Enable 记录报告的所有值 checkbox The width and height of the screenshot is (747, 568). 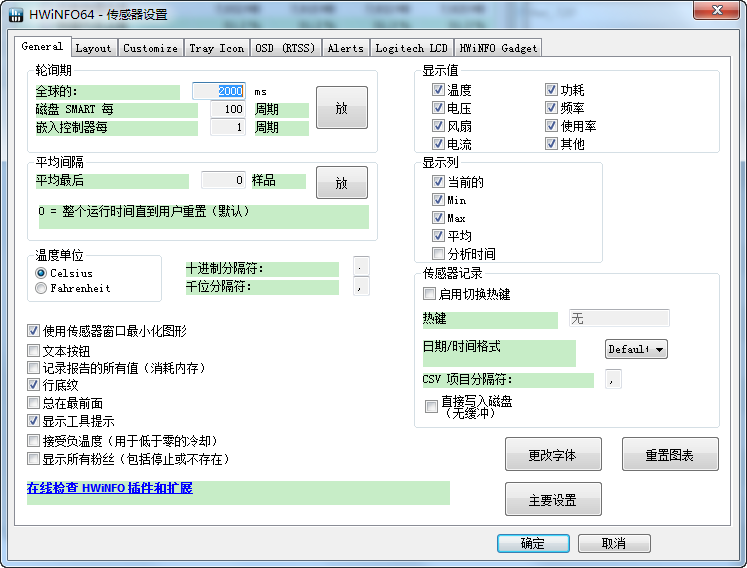point(33,368)
